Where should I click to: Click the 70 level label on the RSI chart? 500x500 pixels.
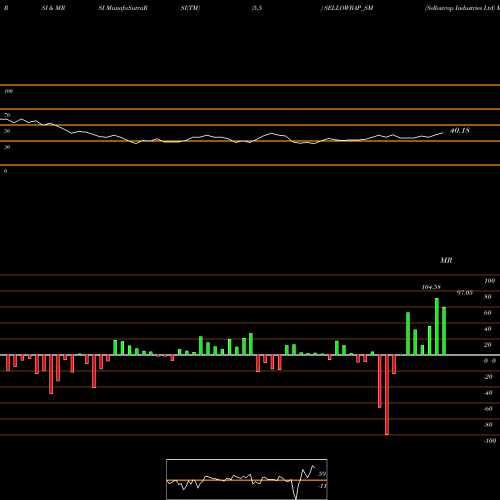coord(7,115)
